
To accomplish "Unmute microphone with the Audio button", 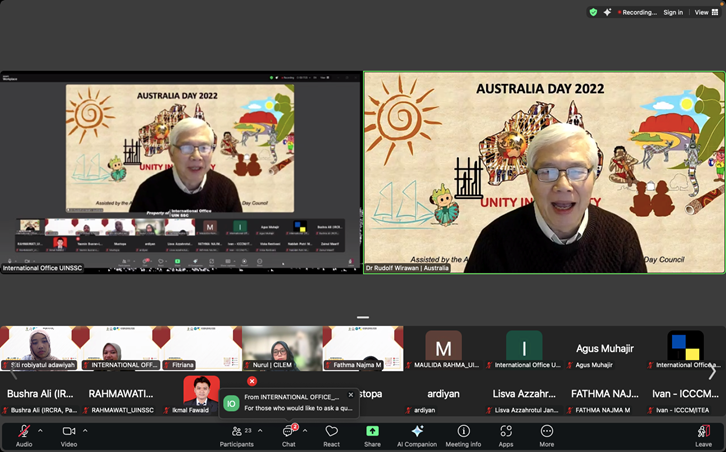I will (x=24, y=436).
